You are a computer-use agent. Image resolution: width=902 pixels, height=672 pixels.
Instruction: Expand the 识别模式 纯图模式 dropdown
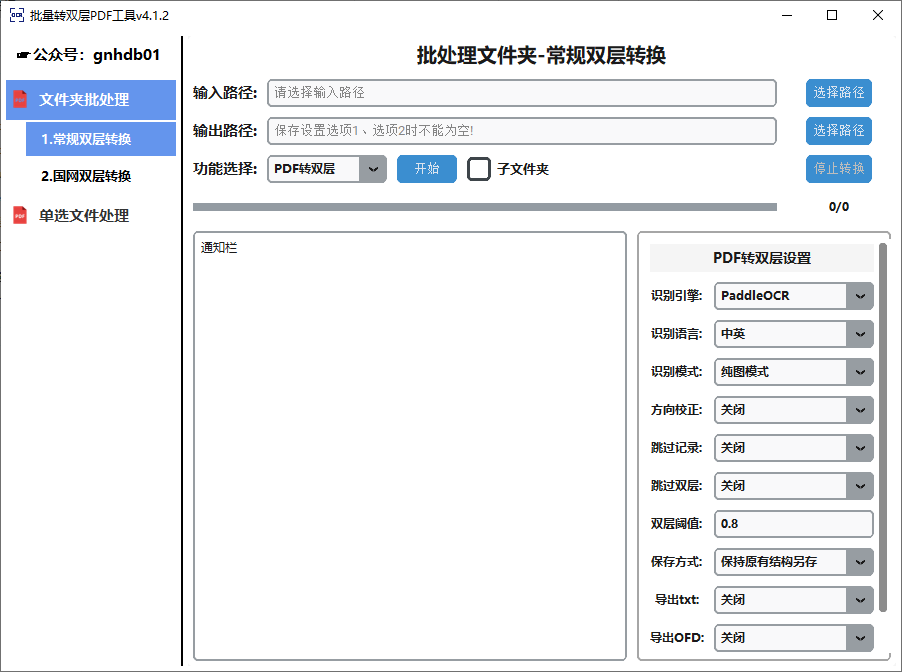click(x=794, y=372)
